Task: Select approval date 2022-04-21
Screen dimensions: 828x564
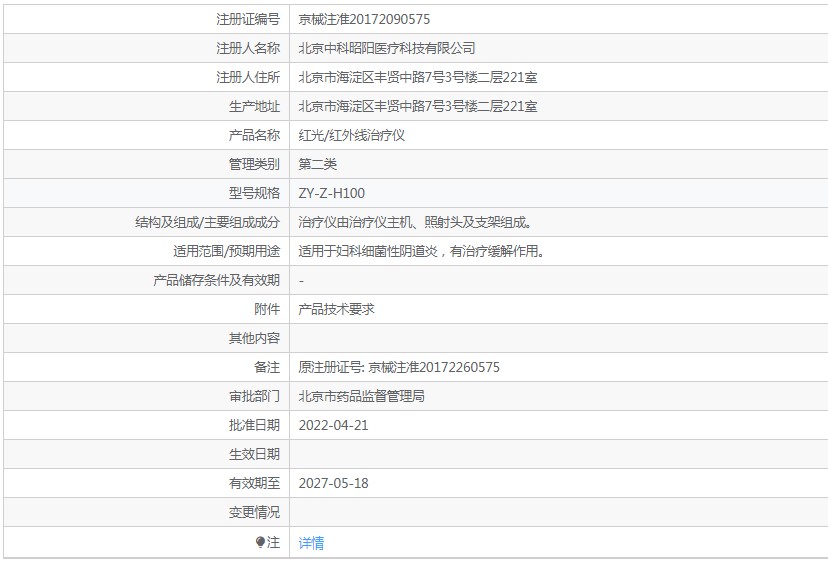Action: tap(333, 426)
